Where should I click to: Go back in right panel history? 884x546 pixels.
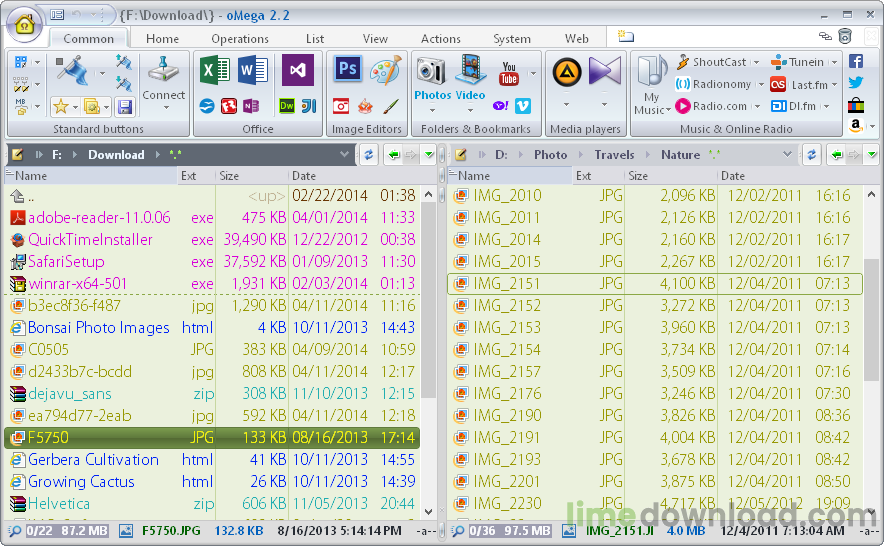tap(837, 155)
